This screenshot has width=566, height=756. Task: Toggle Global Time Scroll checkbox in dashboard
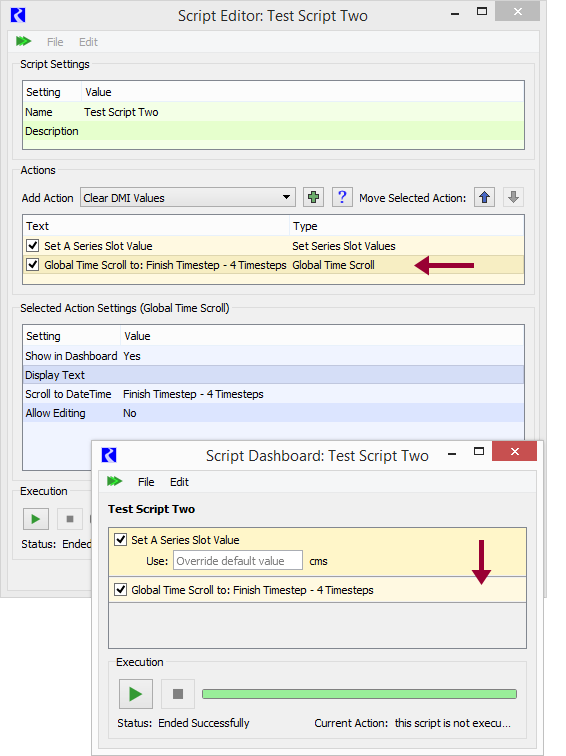pos(121,590)
